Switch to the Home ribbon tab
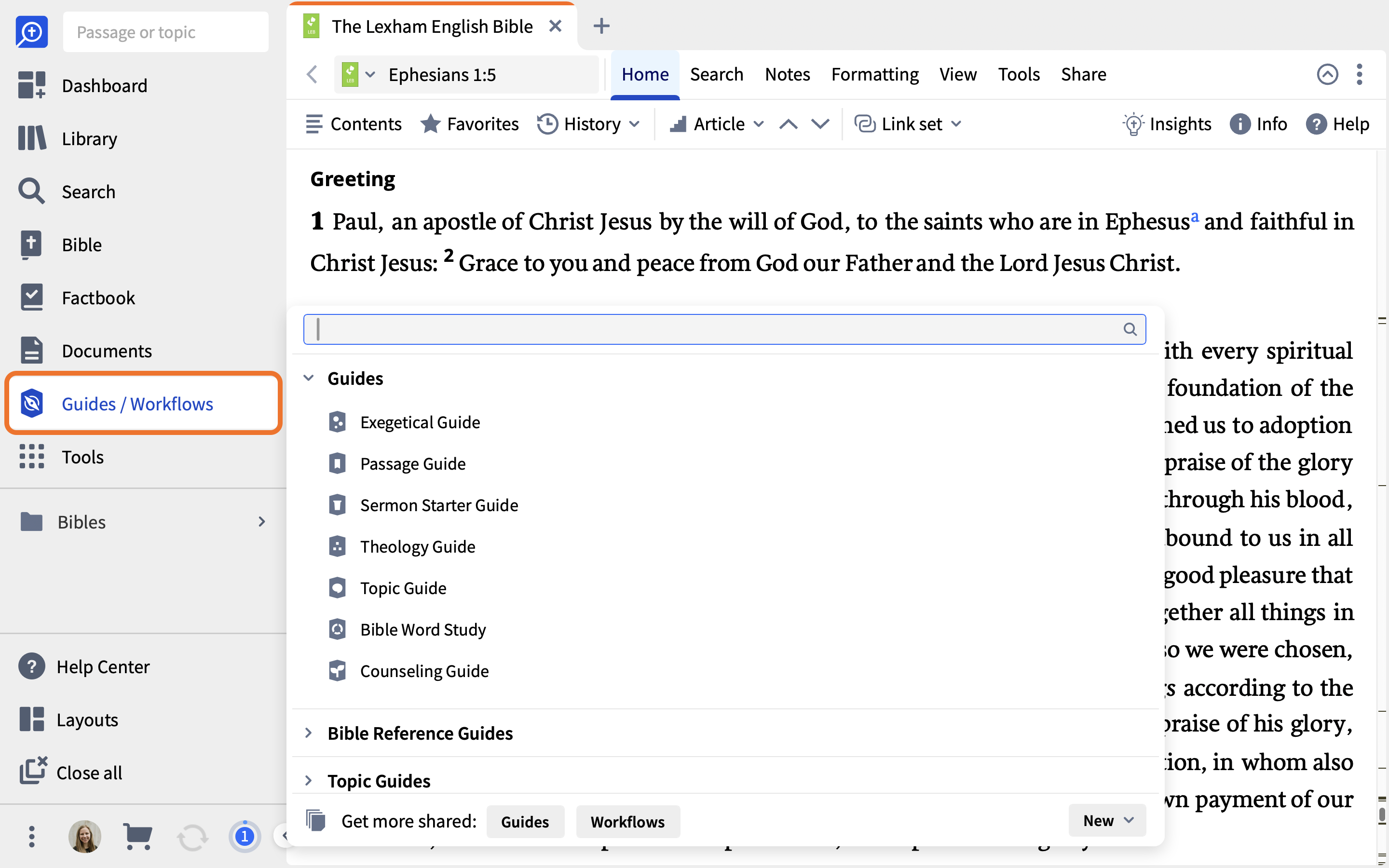This screenshot has width=1389, height=868. (x=645, y=74)
